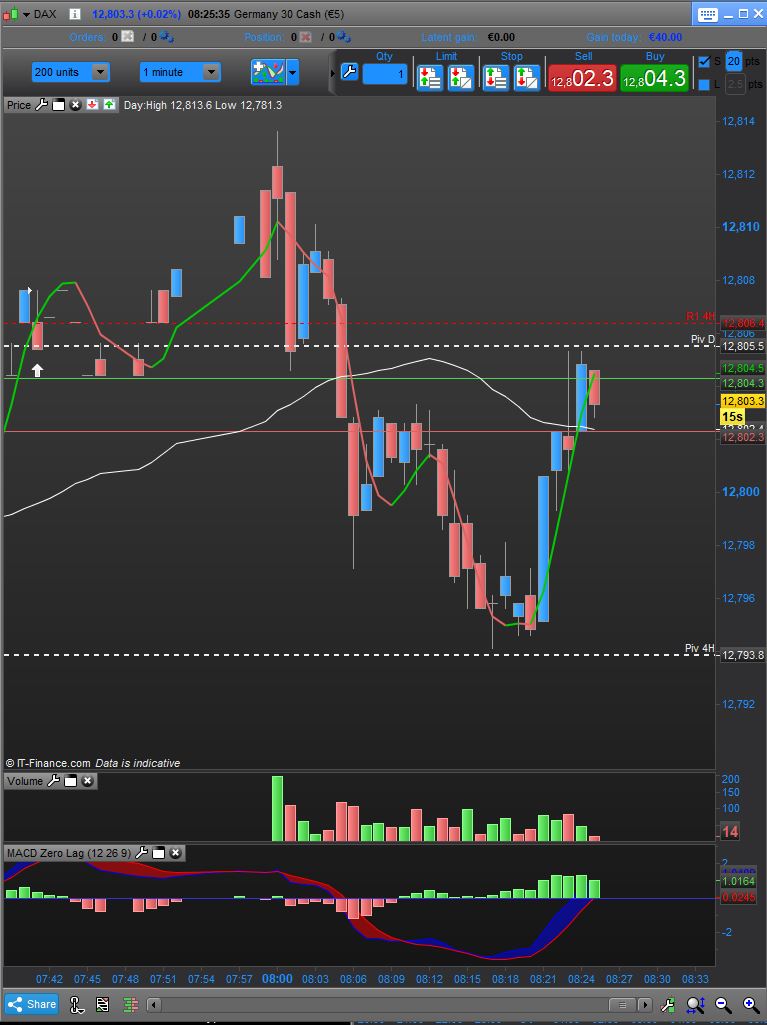The height and width of the screenshot is (1025, 767).
Task: Close the MACD Zero Lag panel
Action: [175, 852]
